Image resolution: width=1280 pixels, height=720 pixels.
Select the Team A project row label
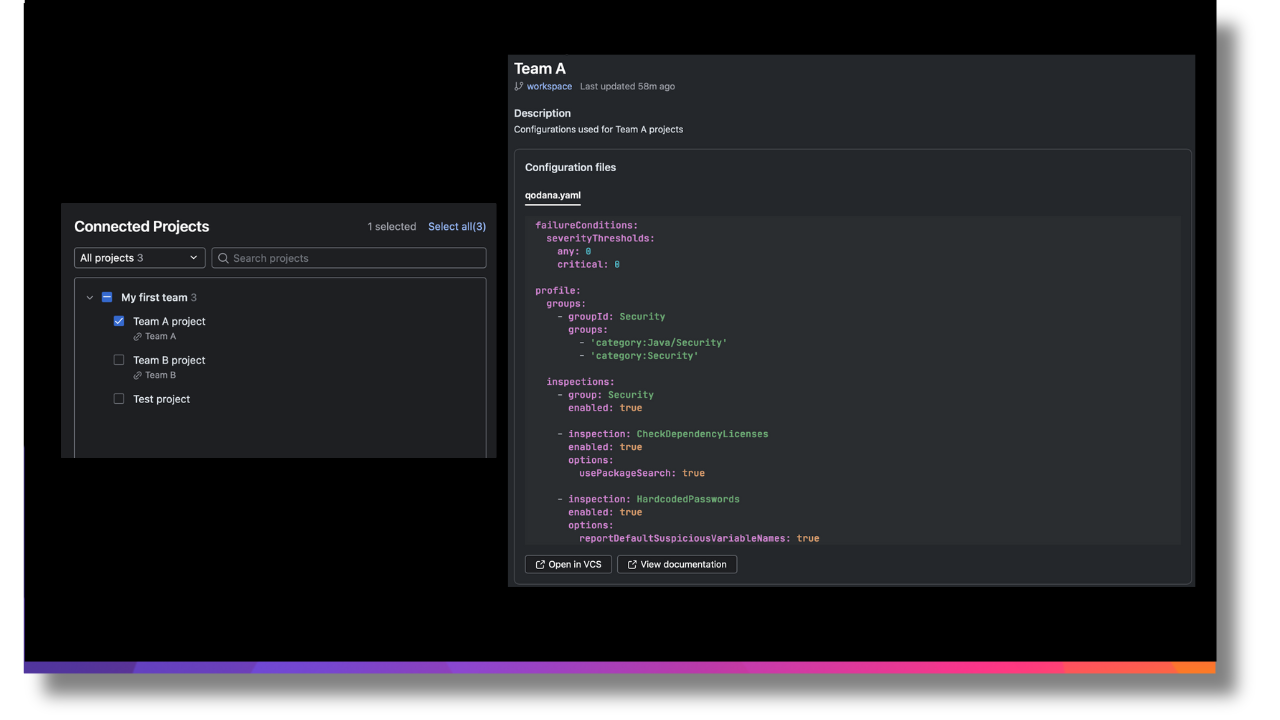pyautogui.click(x=169, y=321)
